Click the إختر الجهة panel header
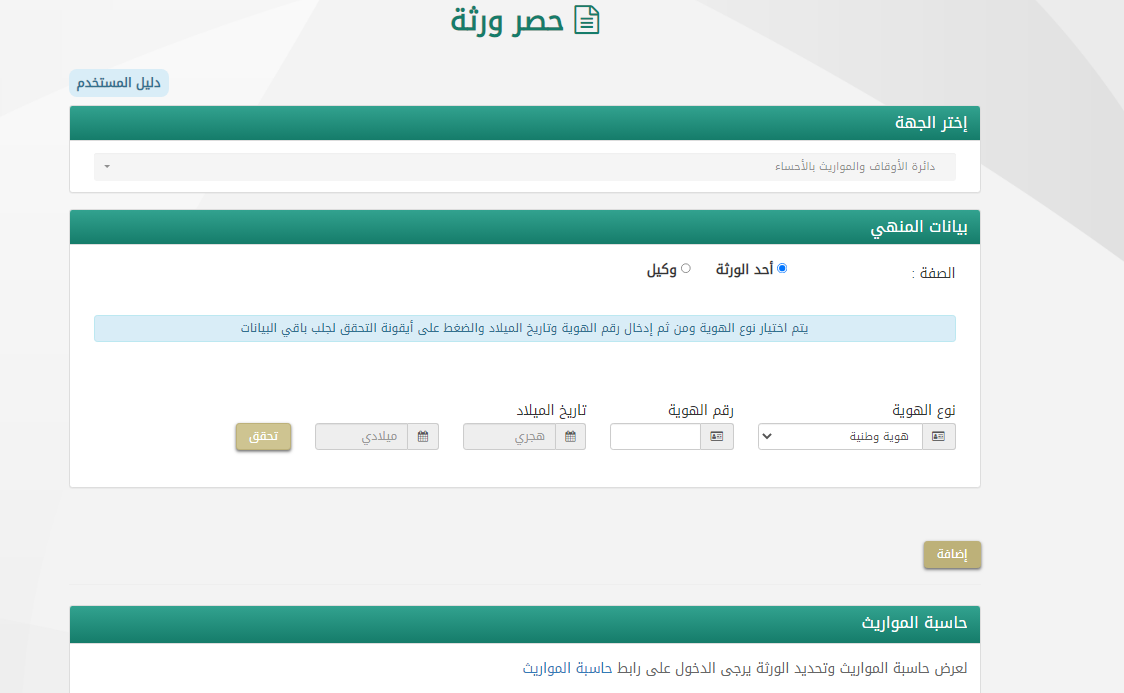 524,124
